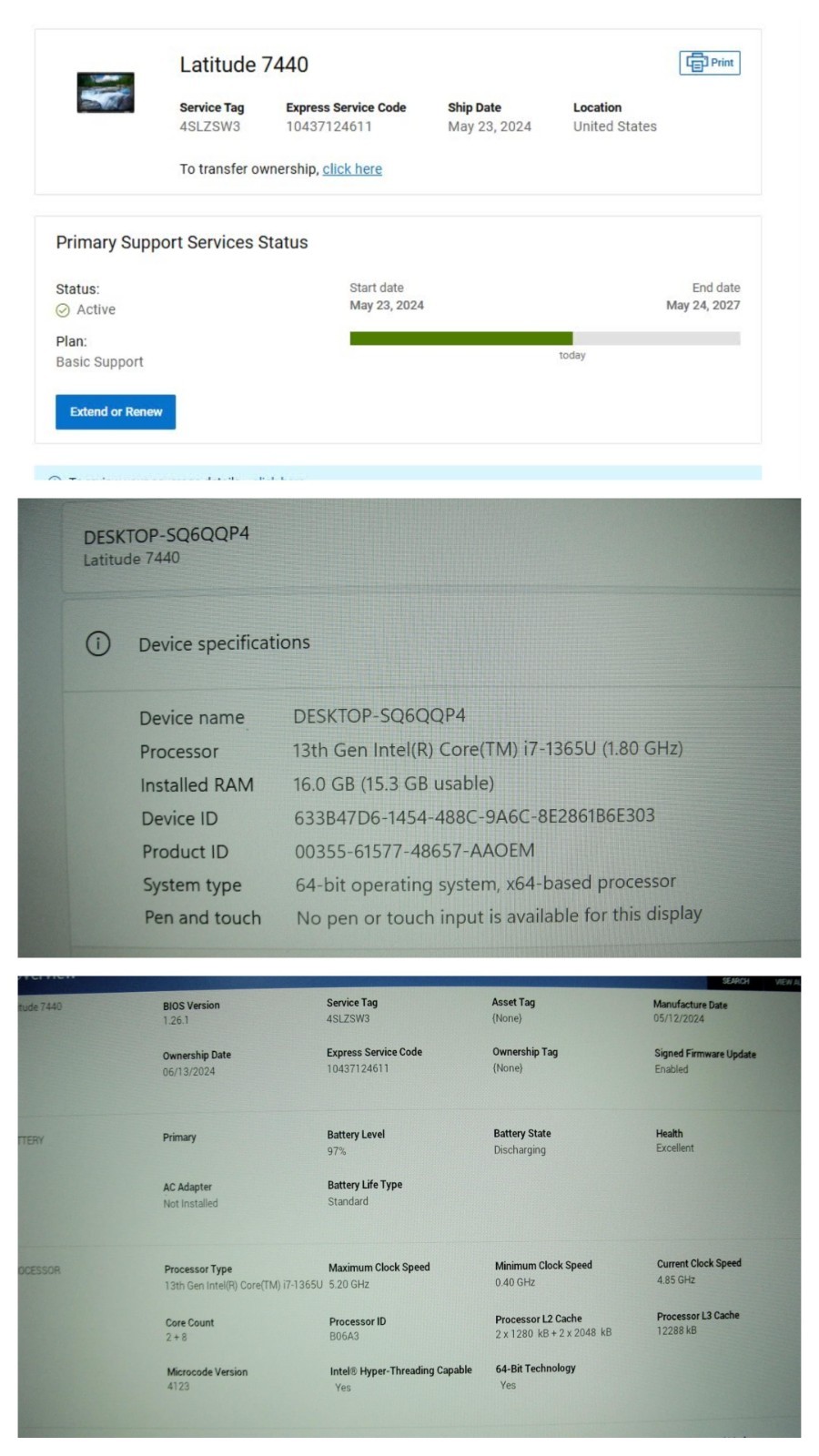Viewport: 819px width, 1456px height.
Task: Select the Location value United States
Action: click(614, 126)
